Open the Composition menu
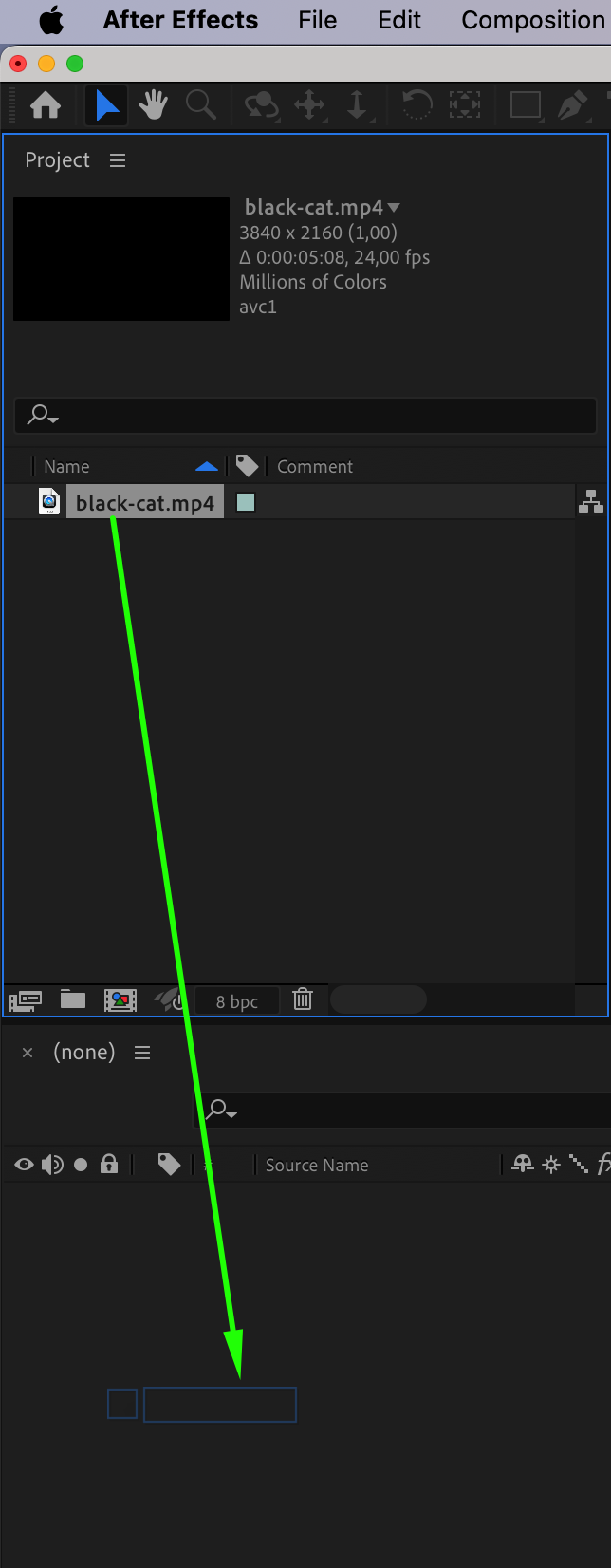The image size is (611, 1568). click(532, 20)
